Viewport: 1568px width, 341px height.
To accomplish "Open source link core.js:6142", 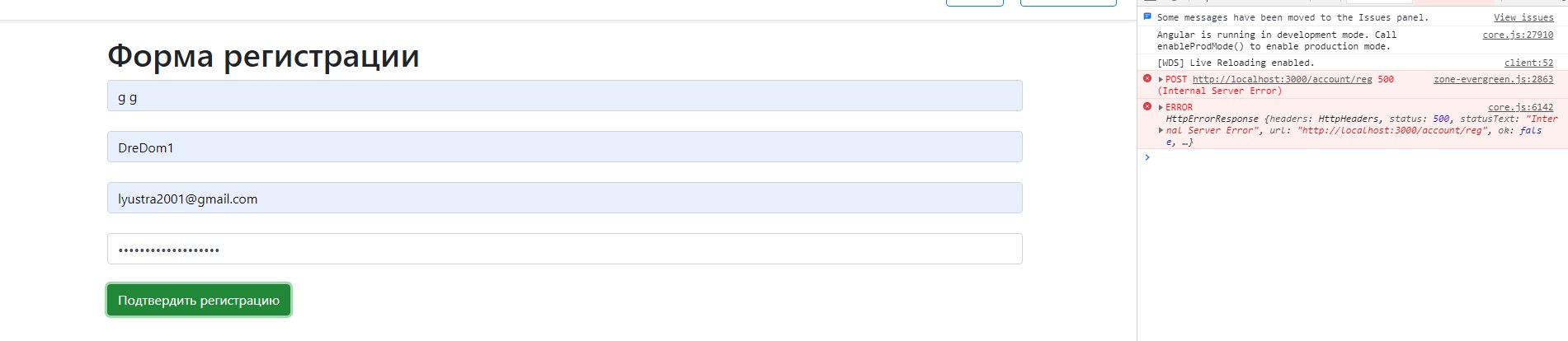I will (1519, 107).
